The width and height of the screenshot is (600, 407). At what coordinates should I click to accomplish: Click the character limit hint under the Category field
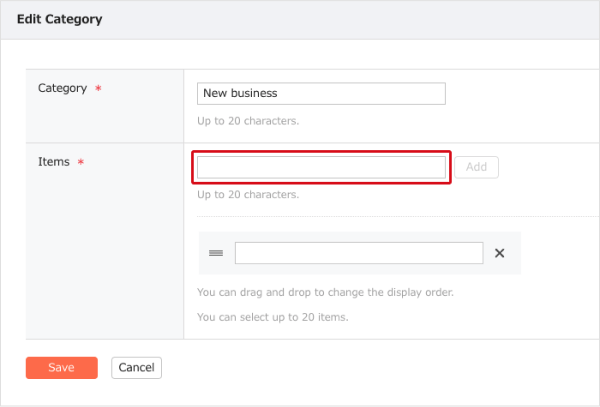[248, 121]
